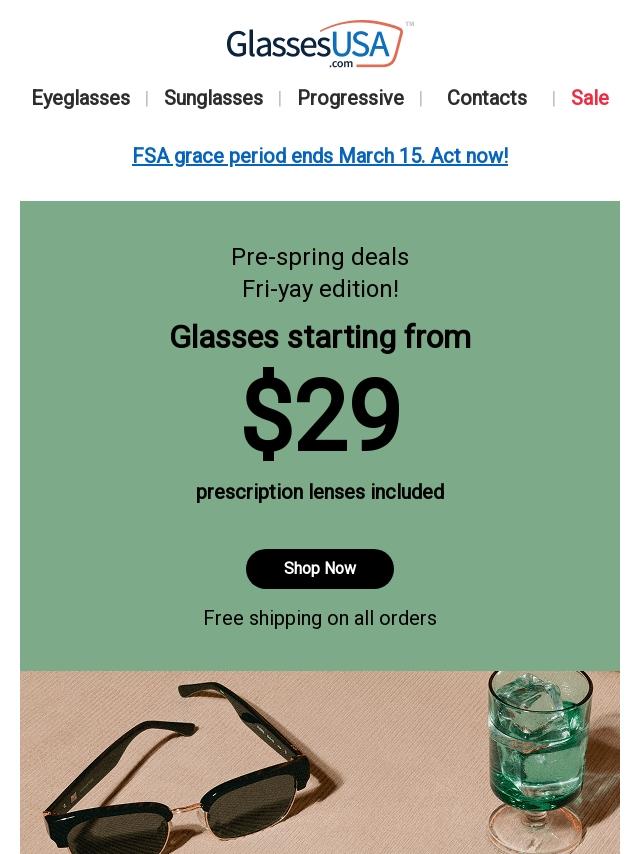The height and width of the screenshot is (854, 640).
Task: Open the red Sale link
Action: (589, 98)
